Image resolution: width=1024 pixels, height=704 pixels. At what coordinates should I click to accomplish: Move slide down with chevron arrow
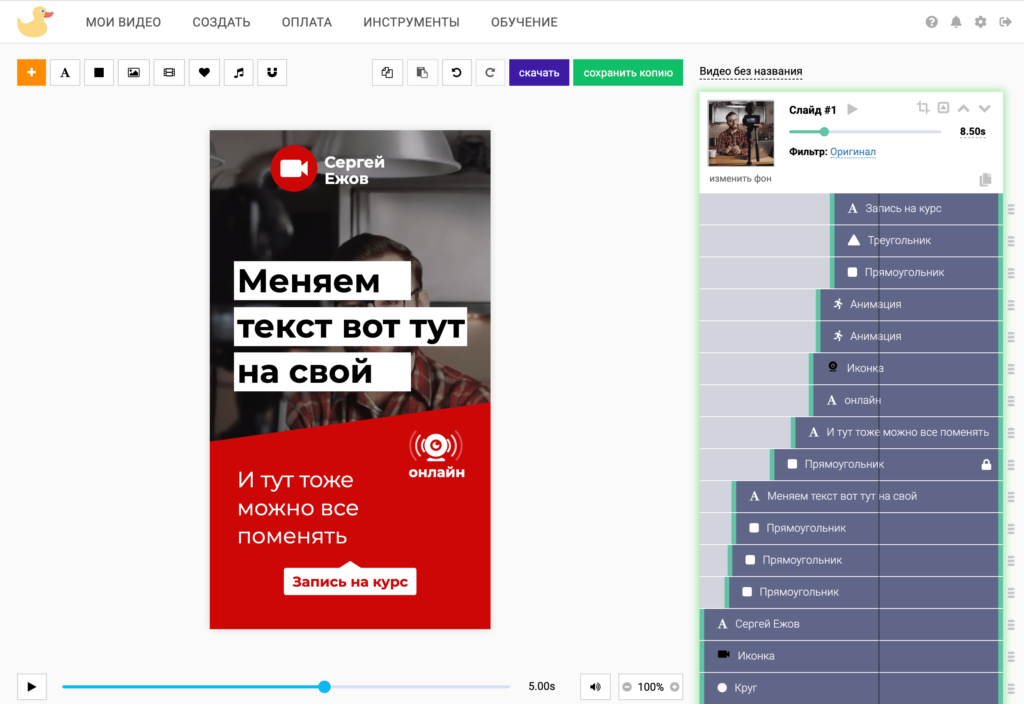984,108
